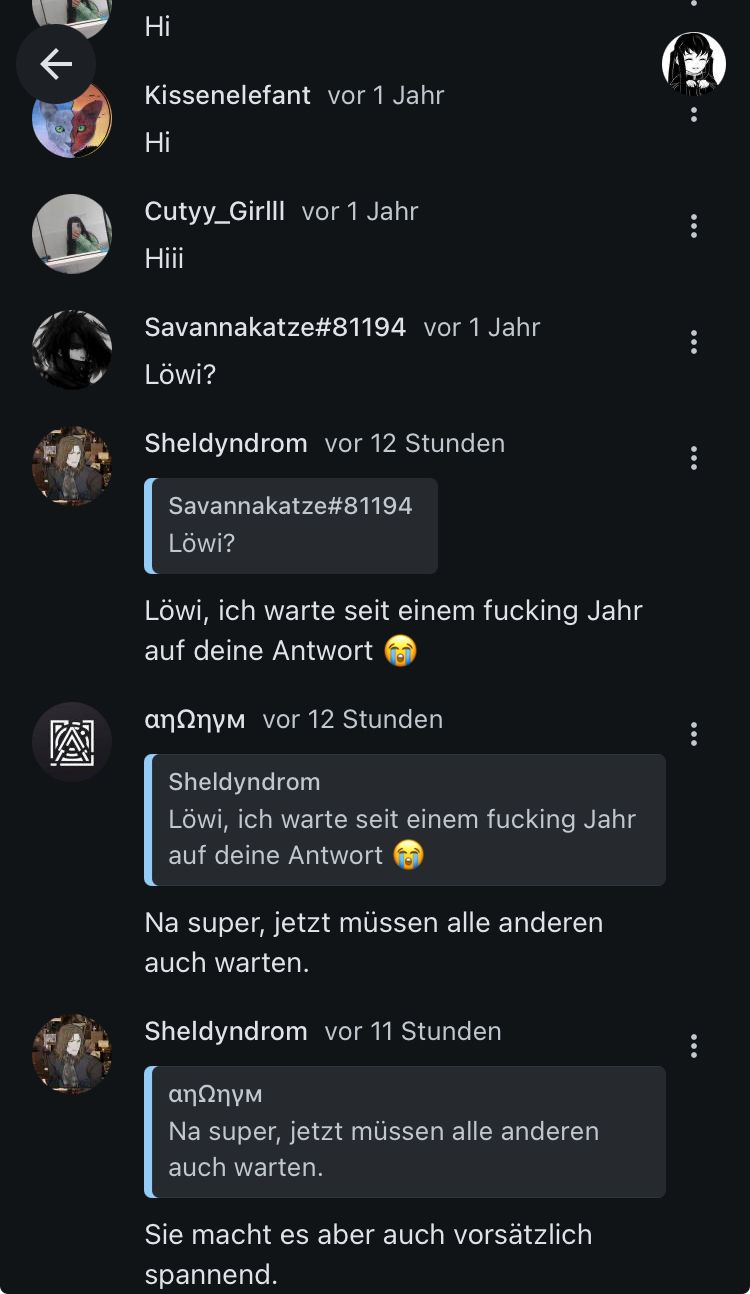Viewport: 750px width, 1294px height.
Task: Open options on Sheldyndrom's 12 Stunden comment
Action: pyautogui.click(x=694, y=458)
